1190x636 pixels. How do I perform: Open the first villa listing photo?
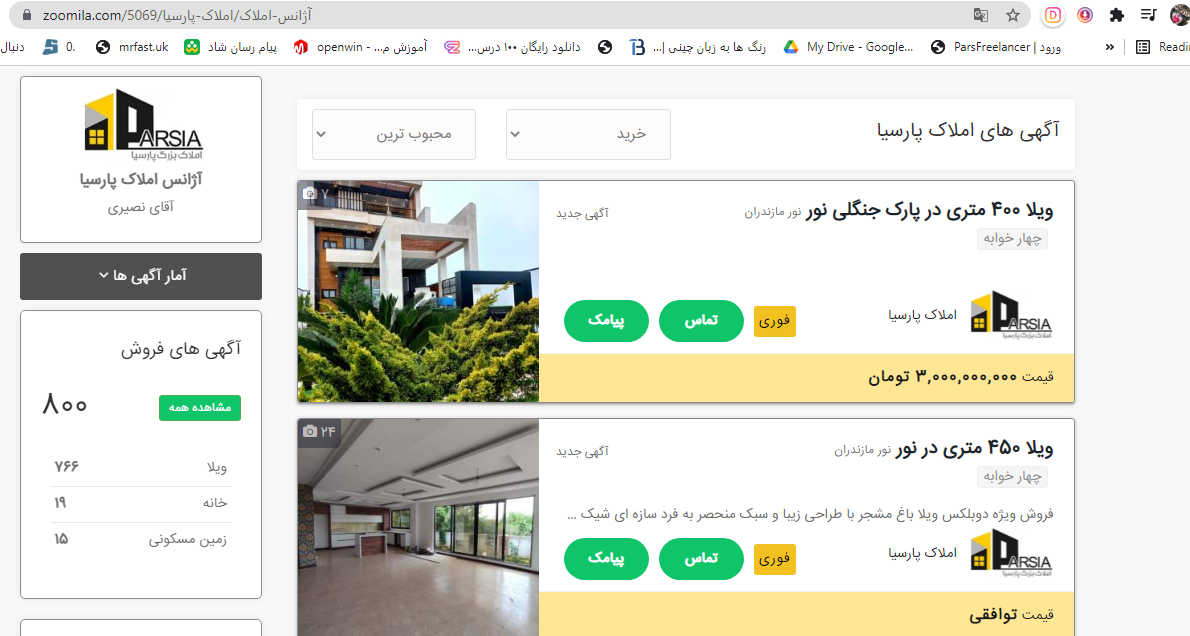tap(418, 291)
